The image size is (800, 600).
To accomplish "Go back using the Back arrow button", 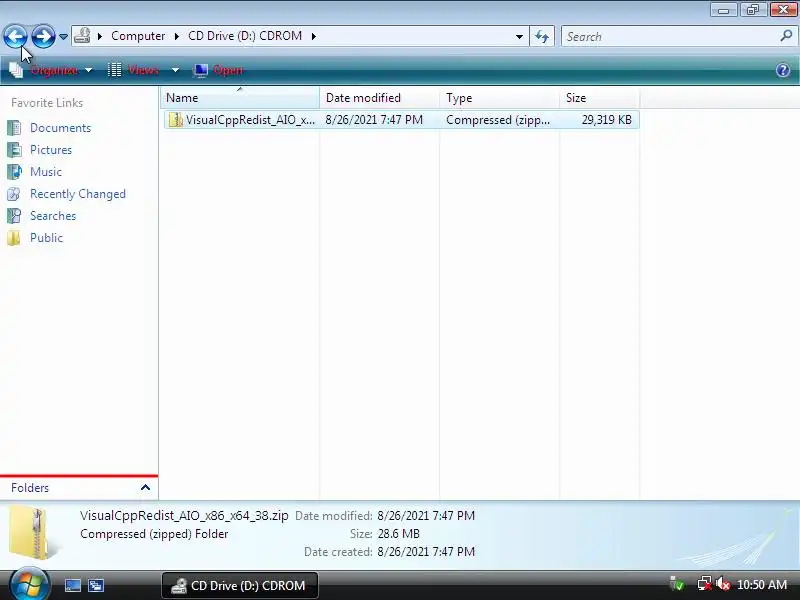I will click(x=15, y=36).
